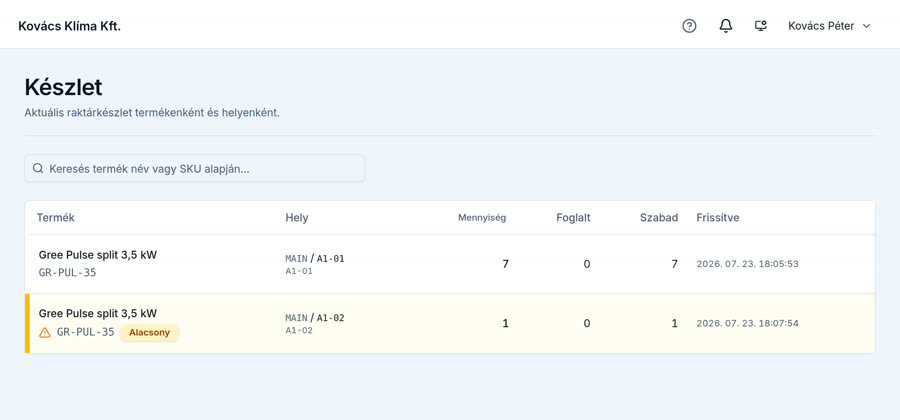The height and width of the screenshot is (420, 900).
Task: Click the Szabad value 1 in the A1-02 row
Action: pos(674,323)
